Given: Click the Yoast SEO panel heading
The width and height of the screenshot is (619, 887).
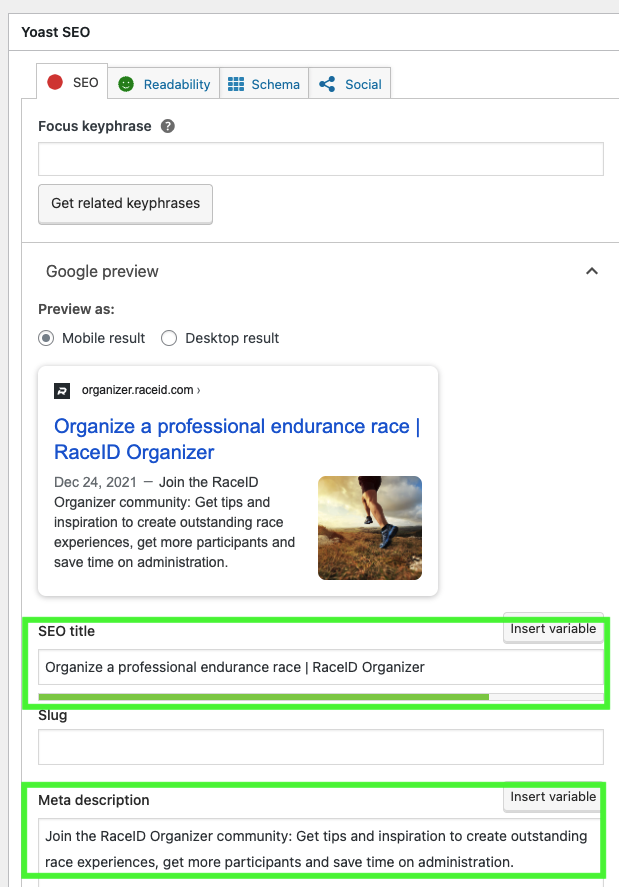Looking at the screenshot, I should click(55, 32).
